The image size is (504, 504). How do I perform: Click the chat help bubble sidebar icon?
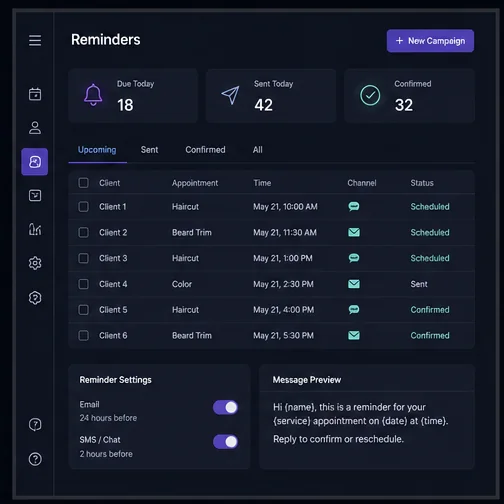click(x=35, y=425)
